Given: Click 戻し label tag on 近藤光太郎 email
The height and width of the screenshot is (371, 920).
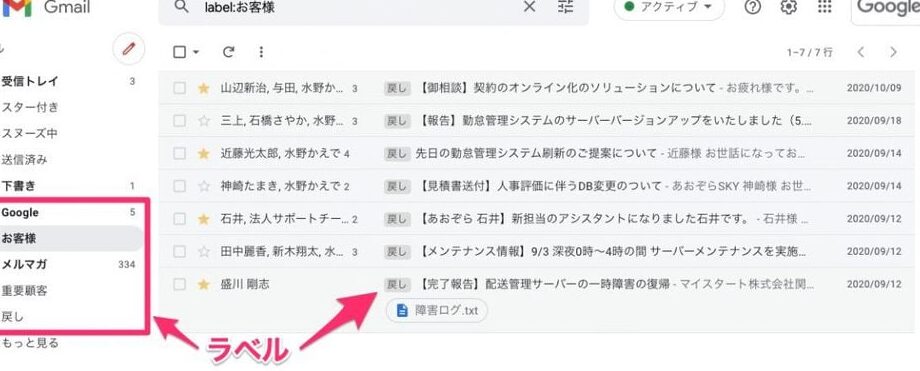Looking at the screenshot, I should (x=397, y=154).
